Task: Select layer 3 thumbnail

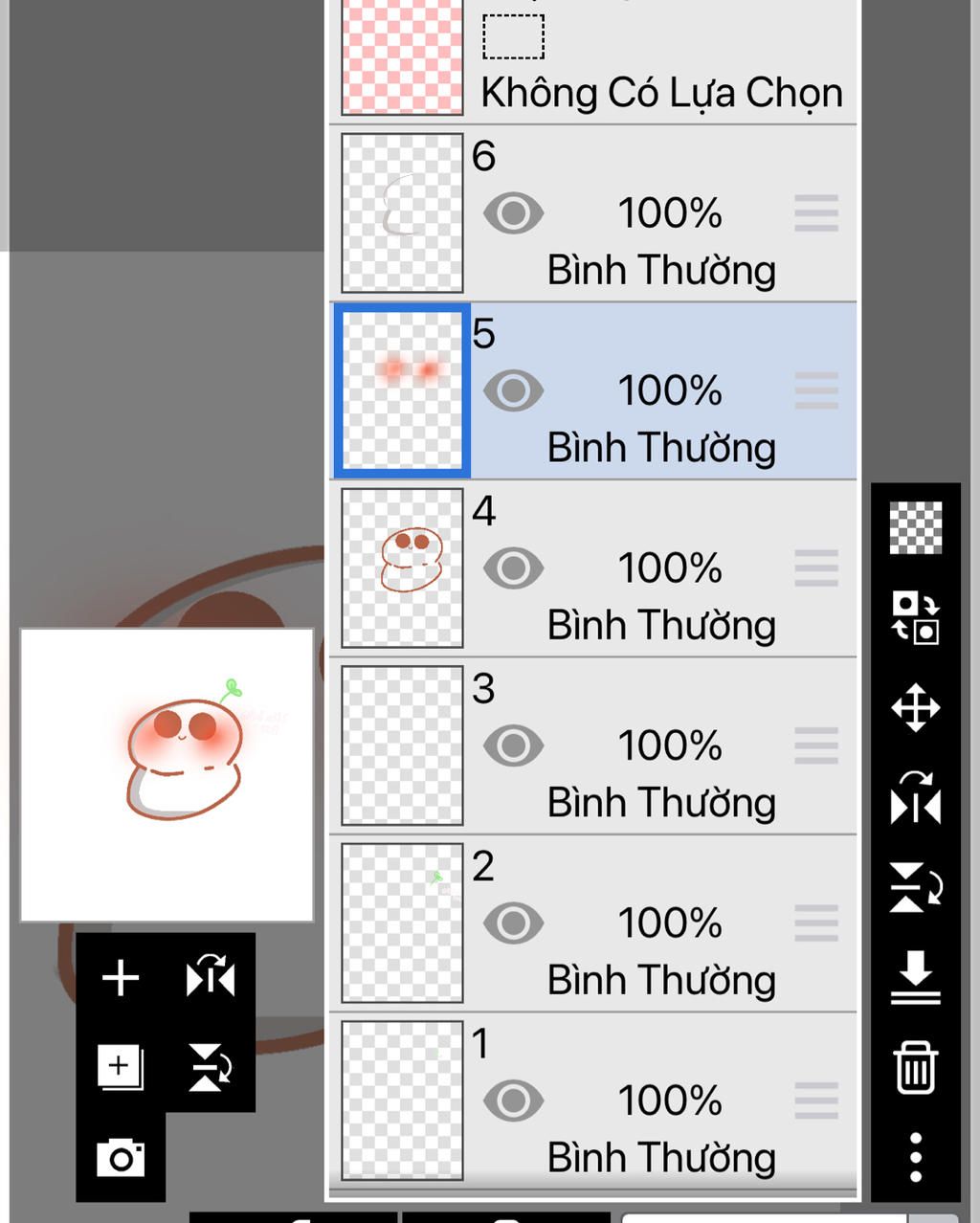Action: (402, 745)
